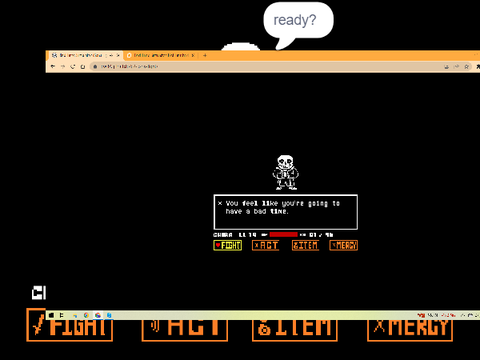
Task: Close the first browser tab
Action: click(118, 55)
